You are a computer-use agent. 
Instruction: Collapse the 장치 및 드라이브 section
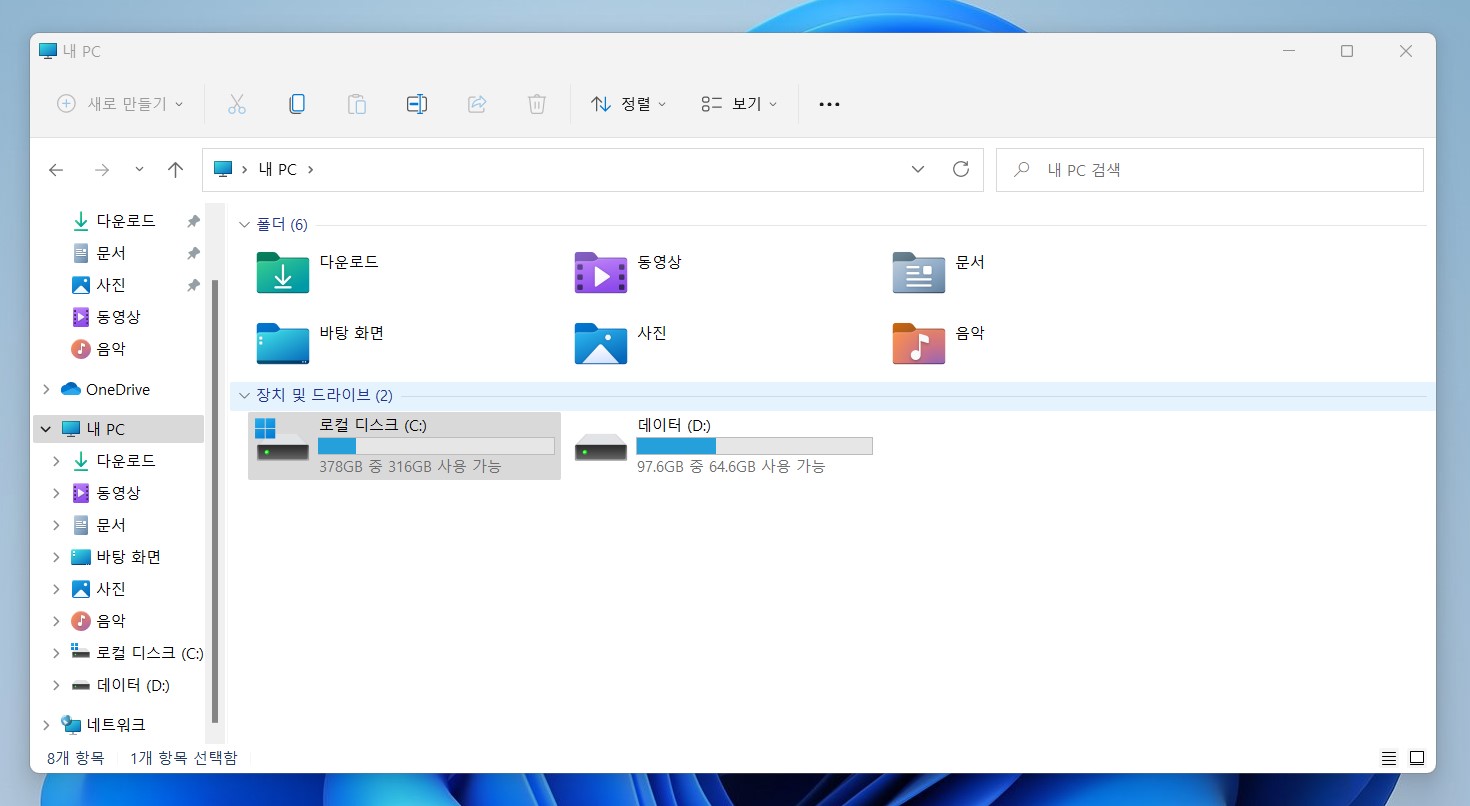coord(243,395)
